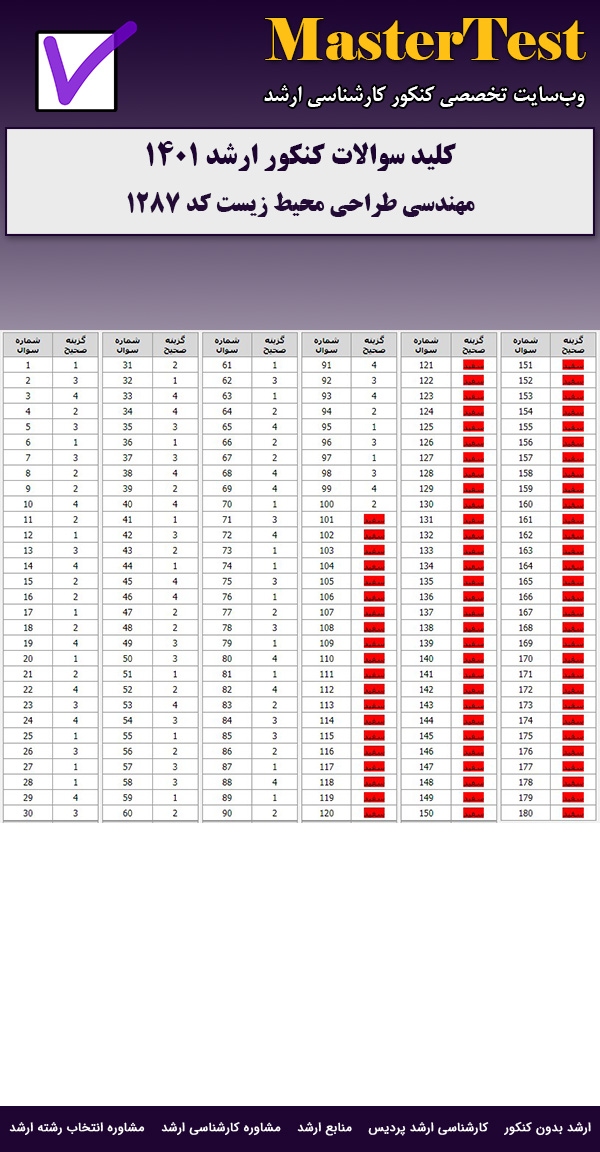Open the ارشد بدون کنکور footer link

tap(547, 1127)
